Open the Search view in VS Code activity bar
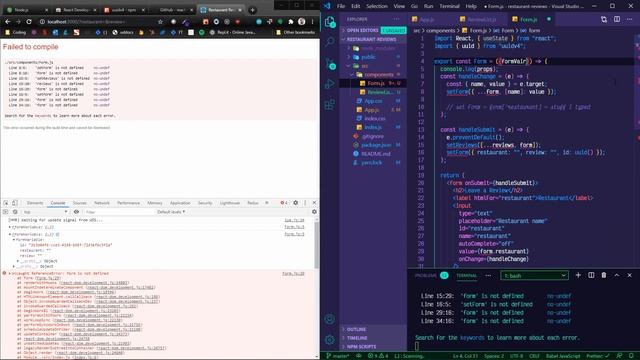 330,42
